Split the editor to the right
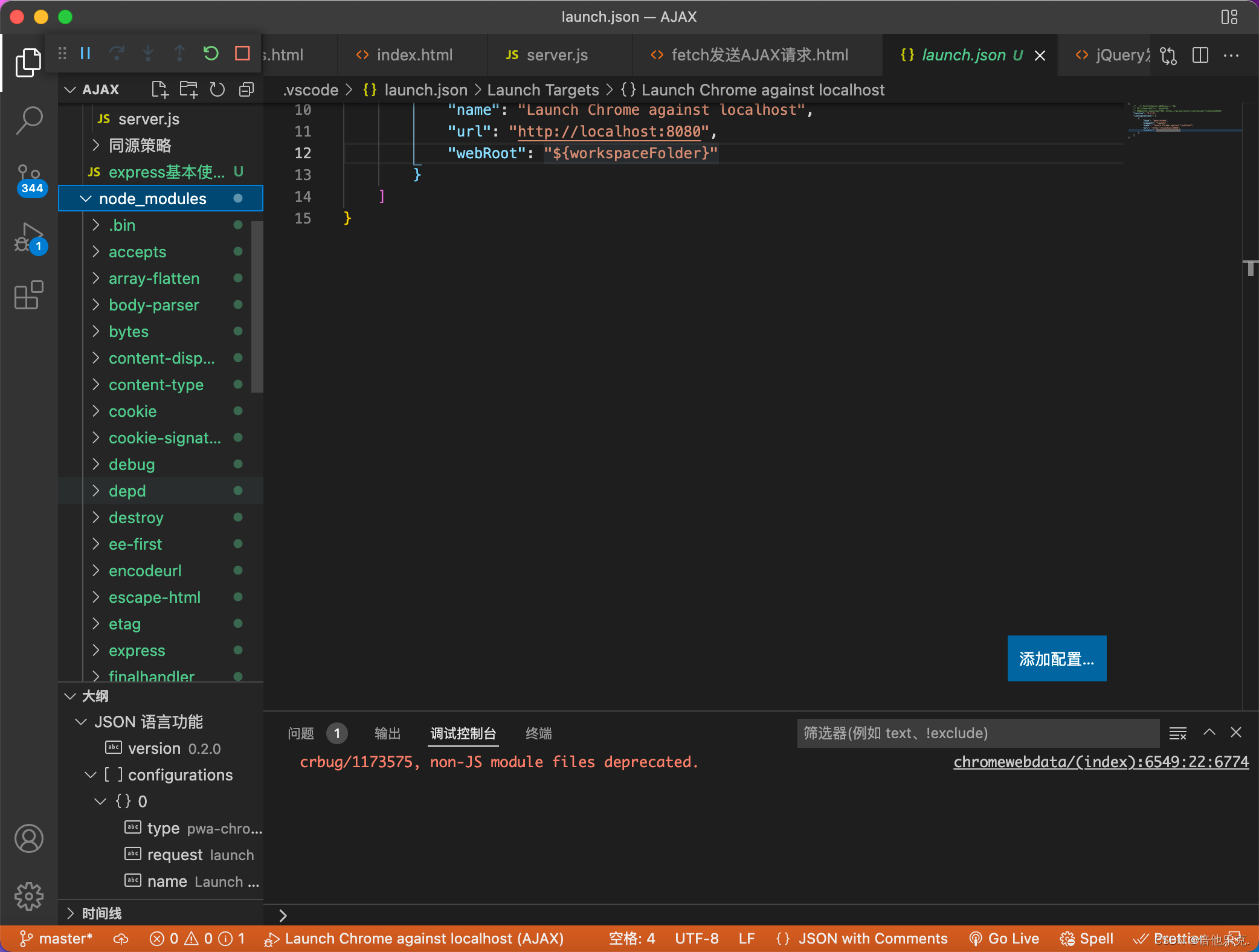Image resolution: width=1259 pixels, height=952 pixels. (x=1200, y=55)
